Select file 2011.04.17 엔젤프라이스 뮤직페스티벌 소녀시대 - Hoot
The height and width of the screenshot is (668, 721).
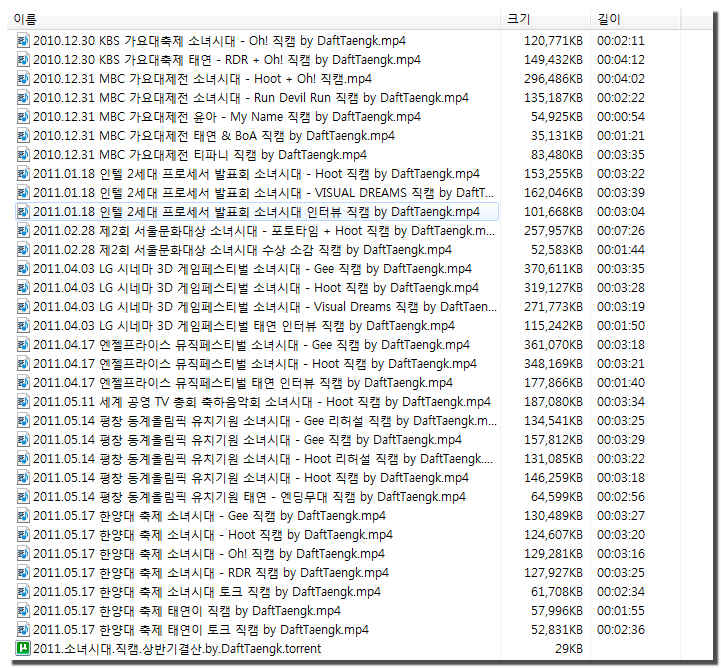point(255,364)
